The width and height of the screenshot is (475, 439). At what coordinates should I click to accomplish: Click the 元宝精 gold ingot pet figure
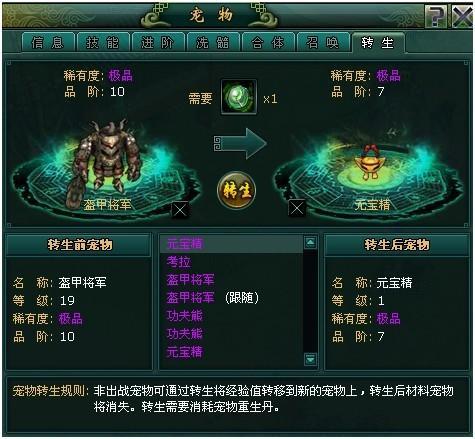[x=367, y=162]
